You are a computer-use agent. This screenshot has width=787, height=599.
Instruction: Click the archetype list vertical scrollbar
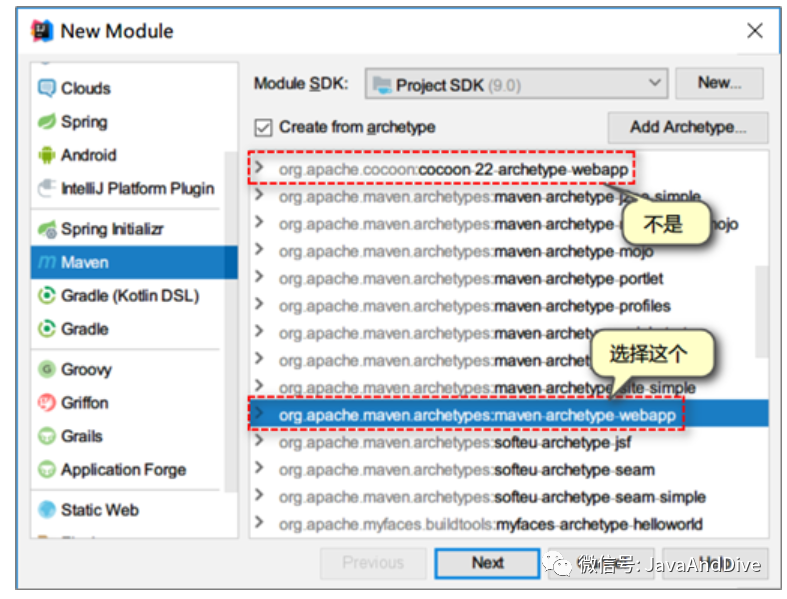761,311
